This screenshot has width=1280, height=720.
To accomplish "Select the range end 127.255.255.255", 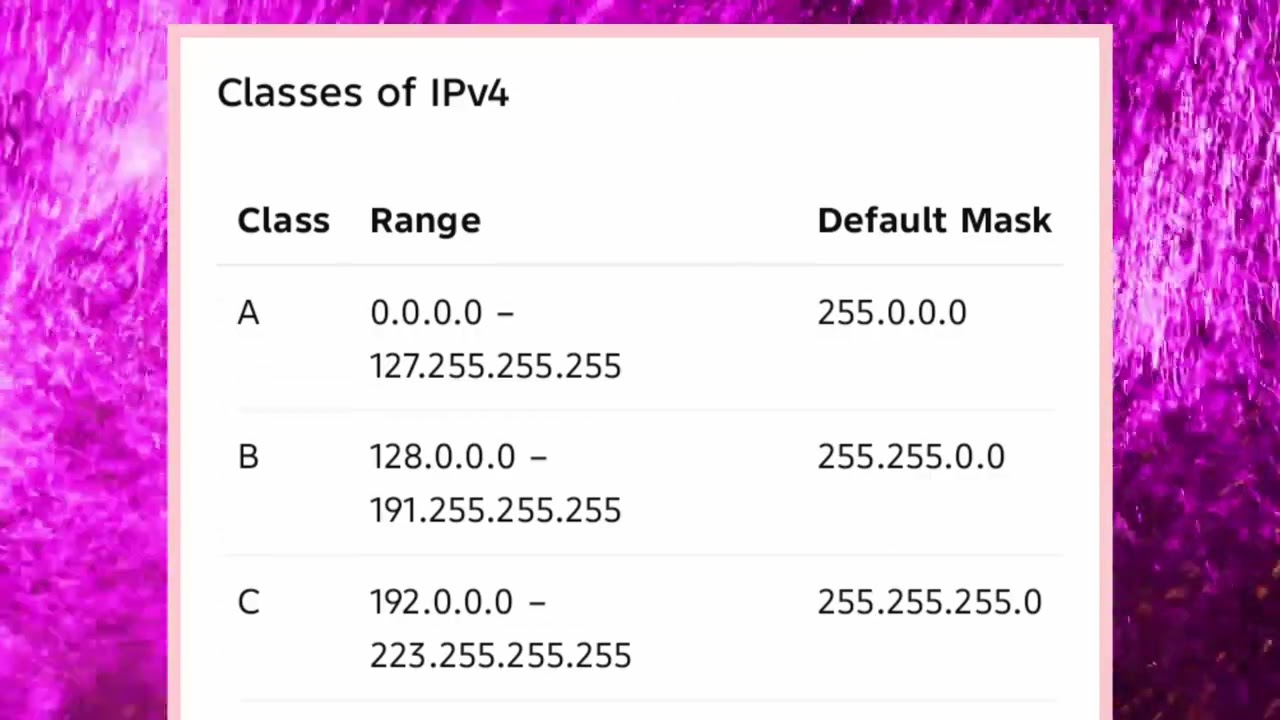I will (x=495, y=366).
